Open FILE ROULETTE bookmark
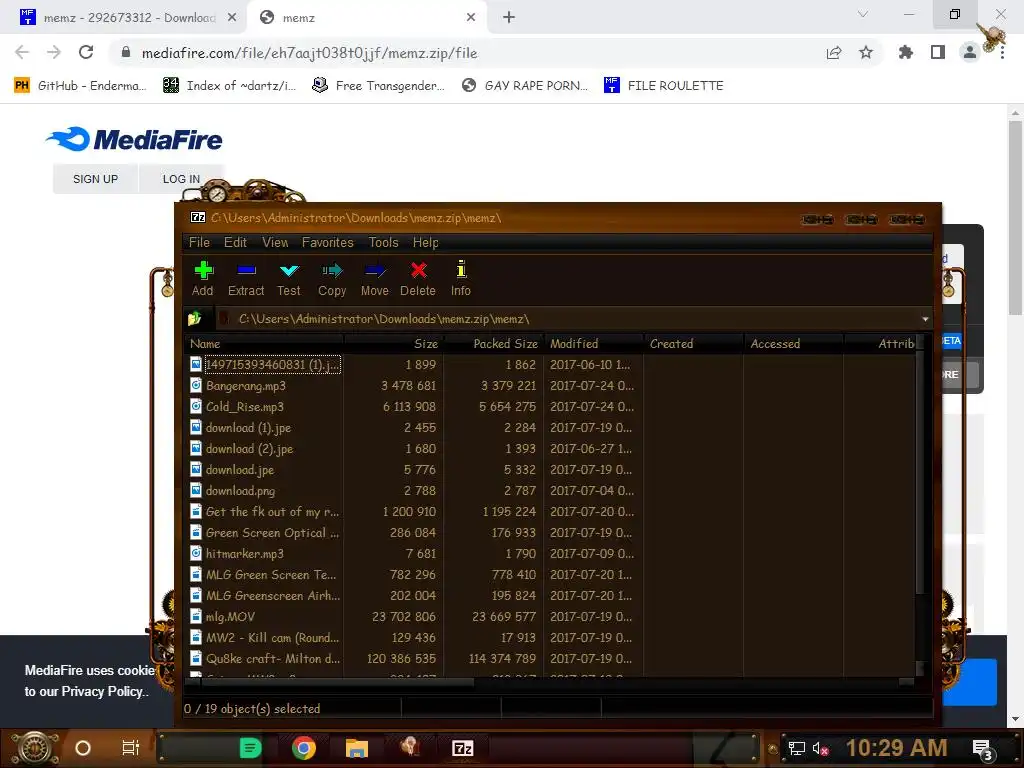Viewport: 1024px width, 768px height. (x=664, y=86)
